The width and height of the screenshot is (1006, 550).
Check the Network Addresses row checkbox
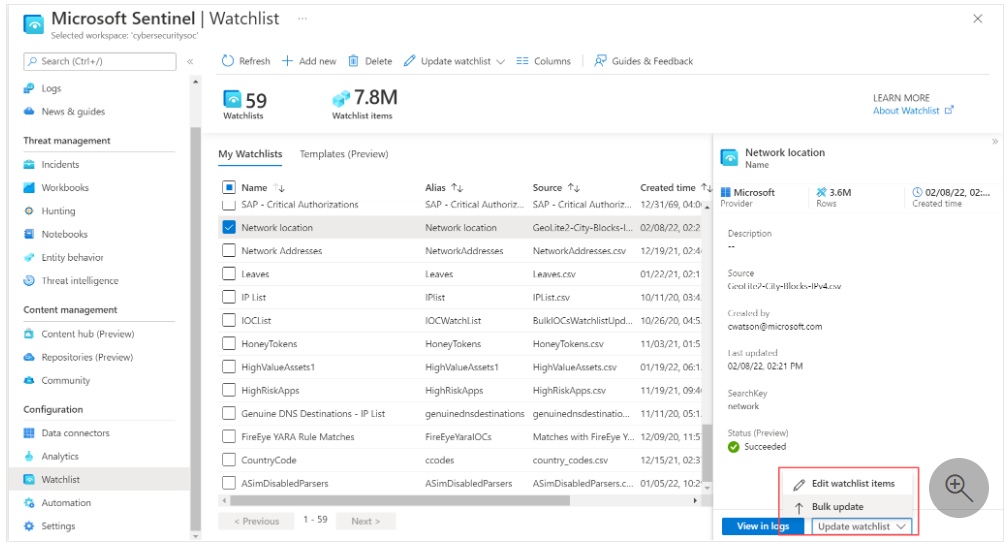point(228,250)
